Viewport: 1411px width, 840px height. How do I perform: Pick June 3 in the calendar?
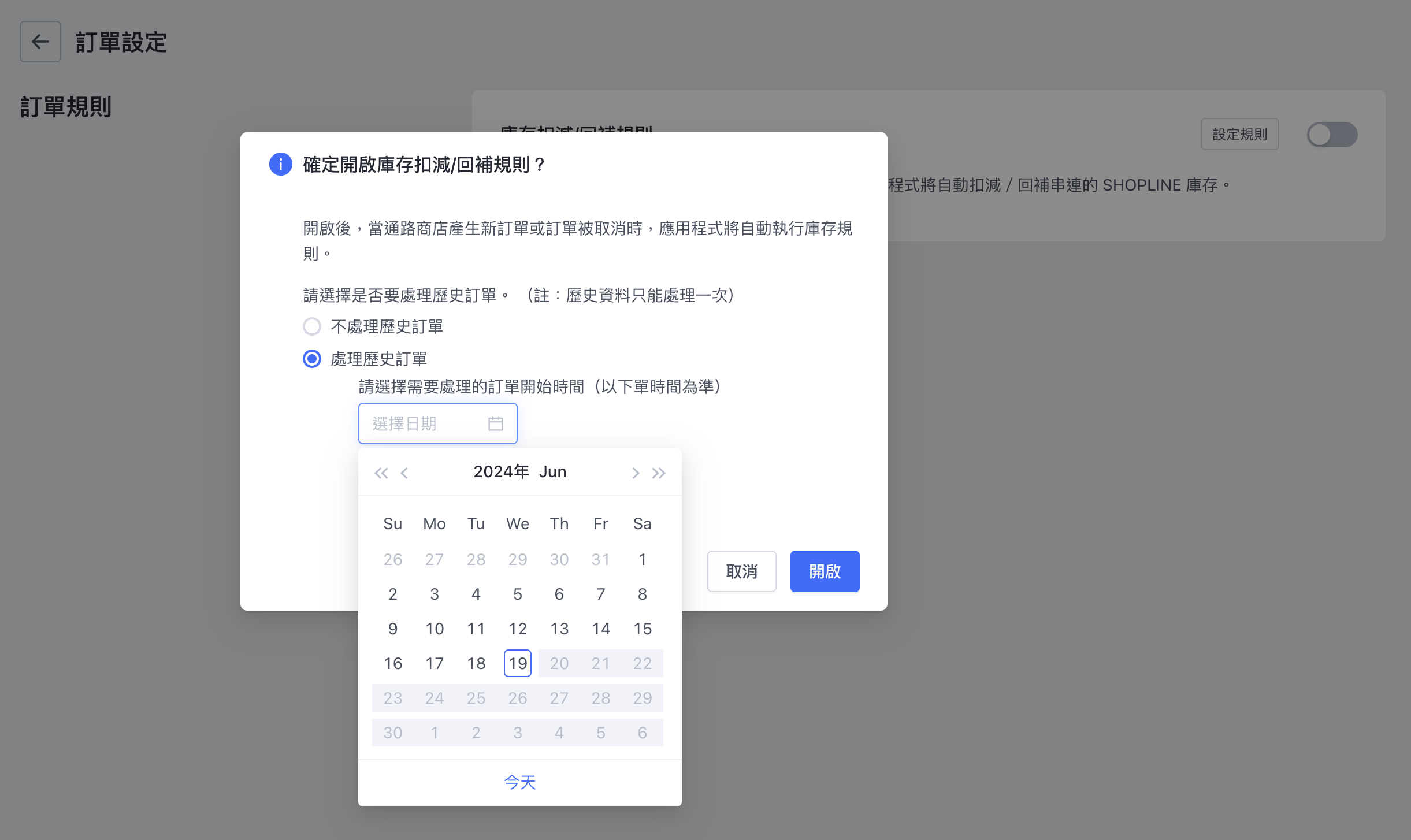coord(435,594)
